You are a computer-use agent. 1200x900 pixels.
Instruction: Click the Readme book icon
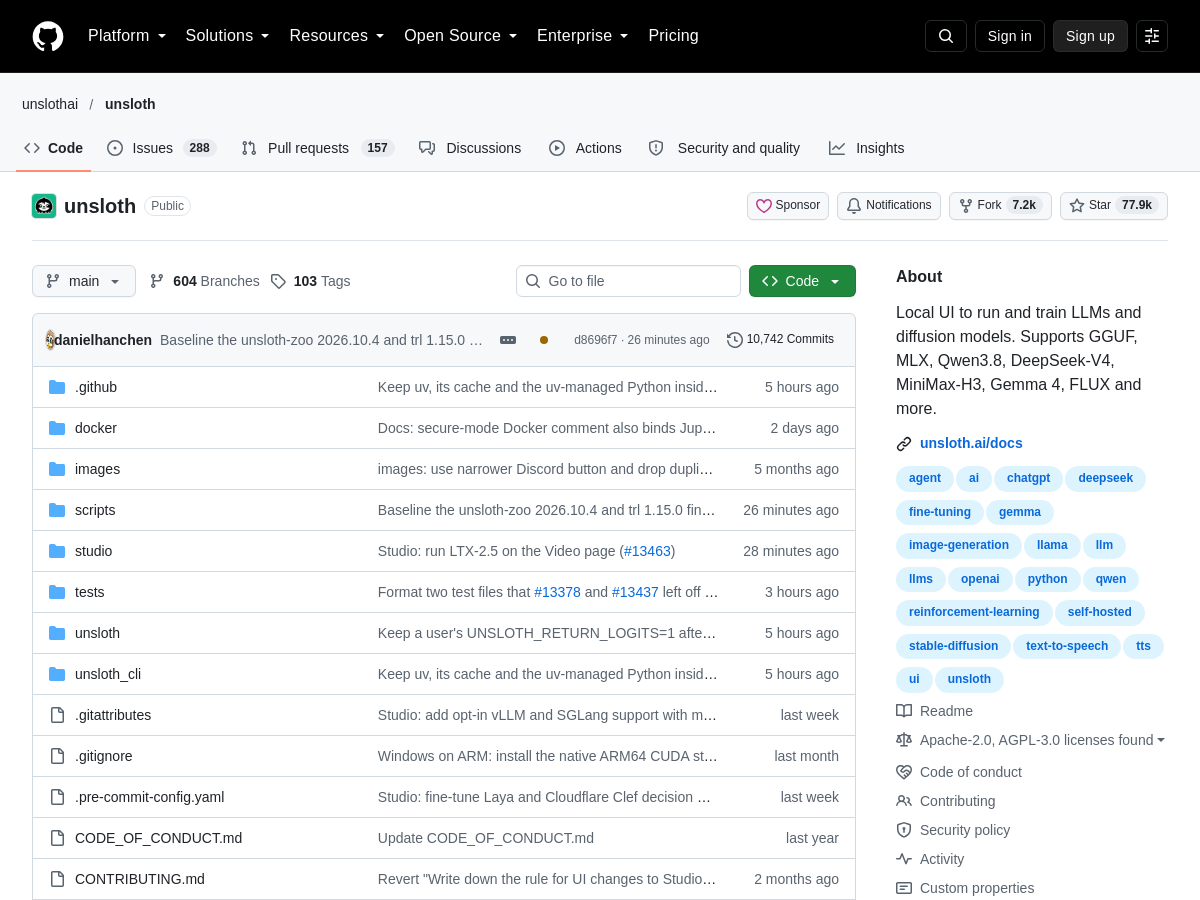point(904,711)
